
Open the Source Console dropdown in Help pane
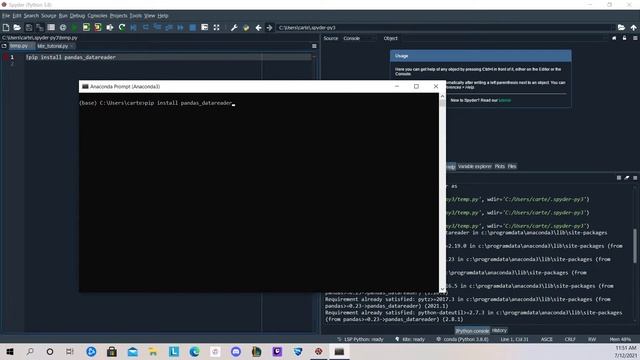pos(359,38)
